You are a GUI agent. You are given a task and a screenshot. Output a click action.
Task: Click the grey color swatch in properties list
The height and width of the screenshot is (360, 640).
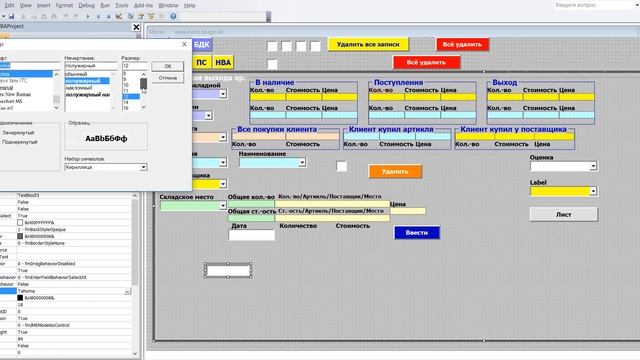click(x=20, y=236)
